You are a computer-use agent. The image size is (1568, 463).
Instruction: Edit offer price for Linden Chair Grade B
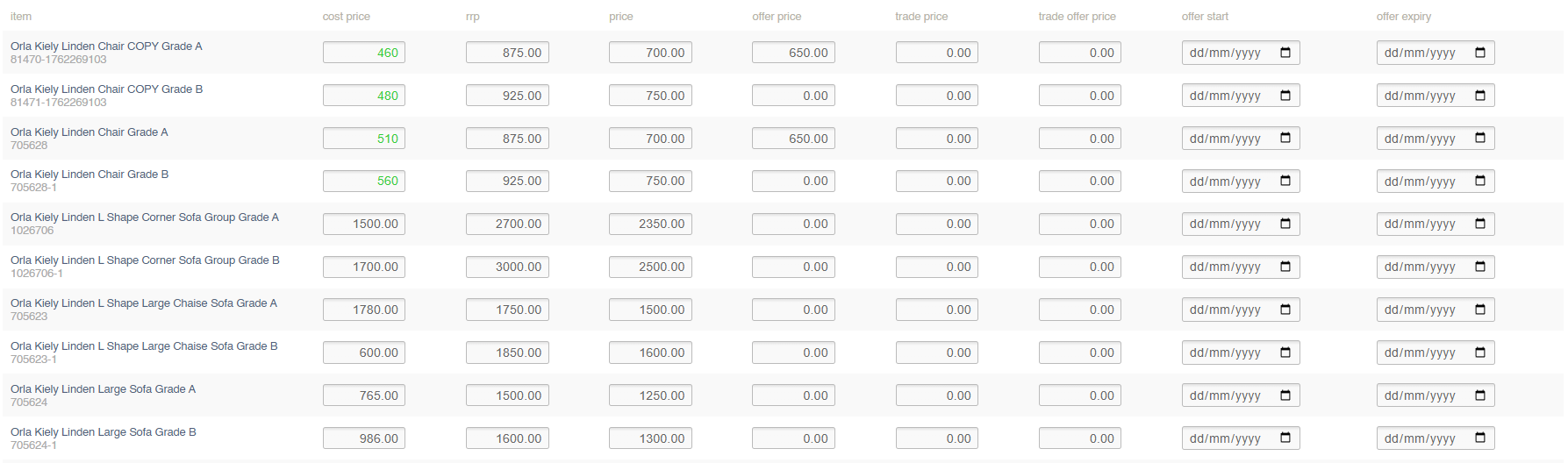pos(793,182)
